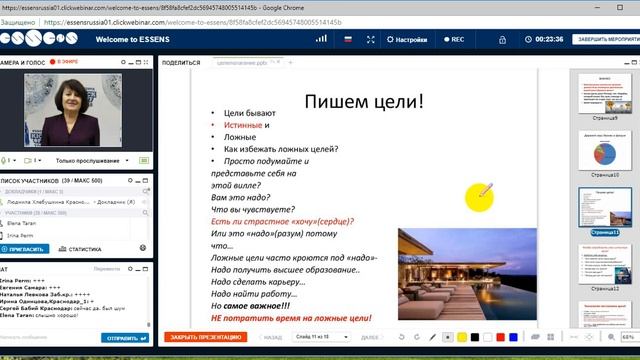
Task: Select the Поделиться share tab
Action: tap(181, 63)
